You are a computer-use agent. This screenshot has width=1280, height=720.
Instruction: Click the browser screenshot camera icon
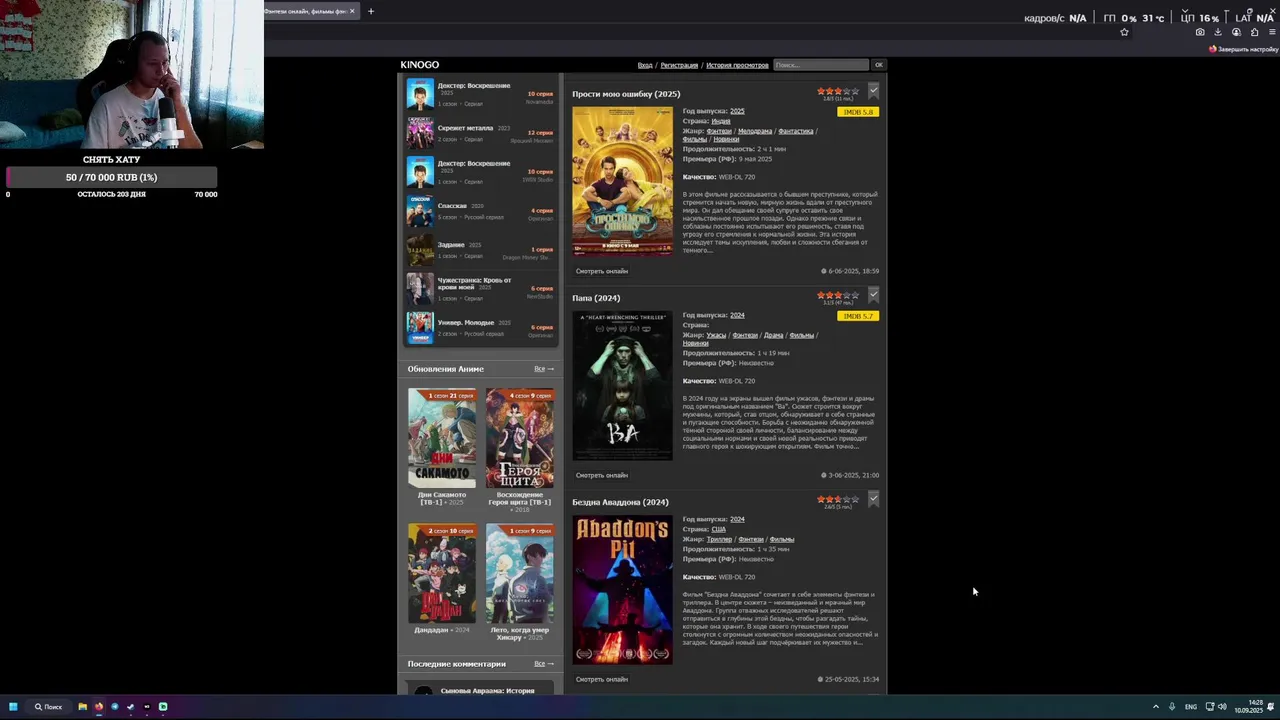click(x=1200, y=32)
